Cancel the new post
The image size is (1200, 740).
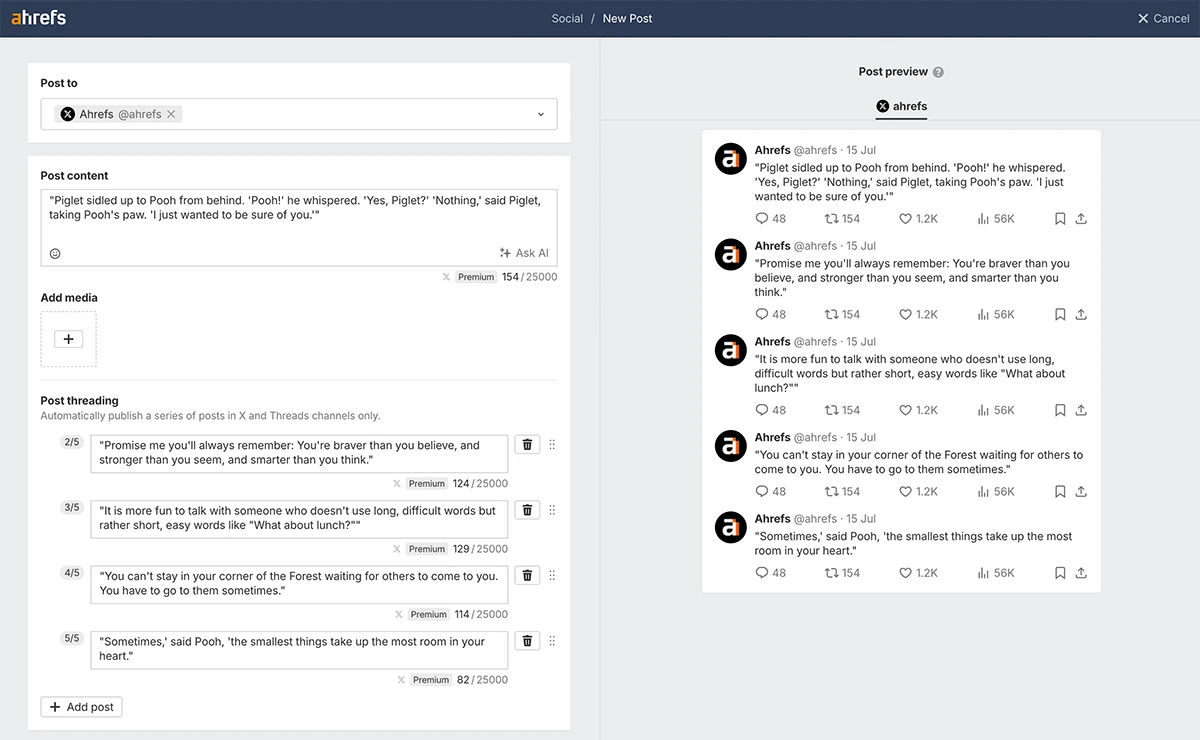tap(1163, 18)
